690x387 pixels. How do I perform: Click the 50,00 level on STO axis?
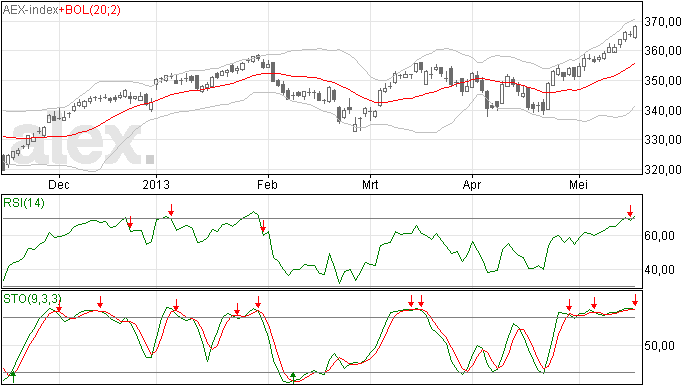659,346
